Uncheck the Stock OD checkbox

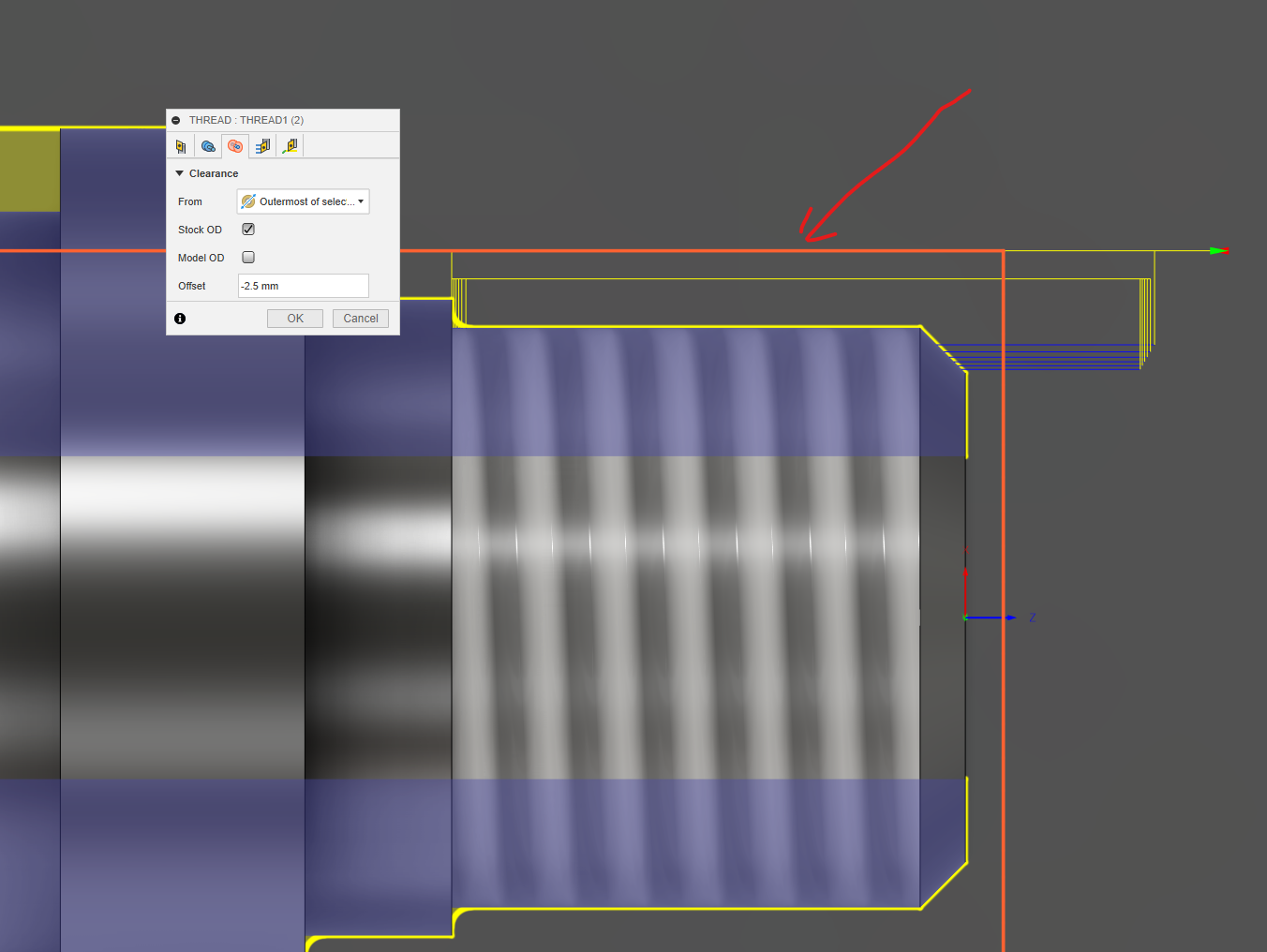tap(248, 229)
